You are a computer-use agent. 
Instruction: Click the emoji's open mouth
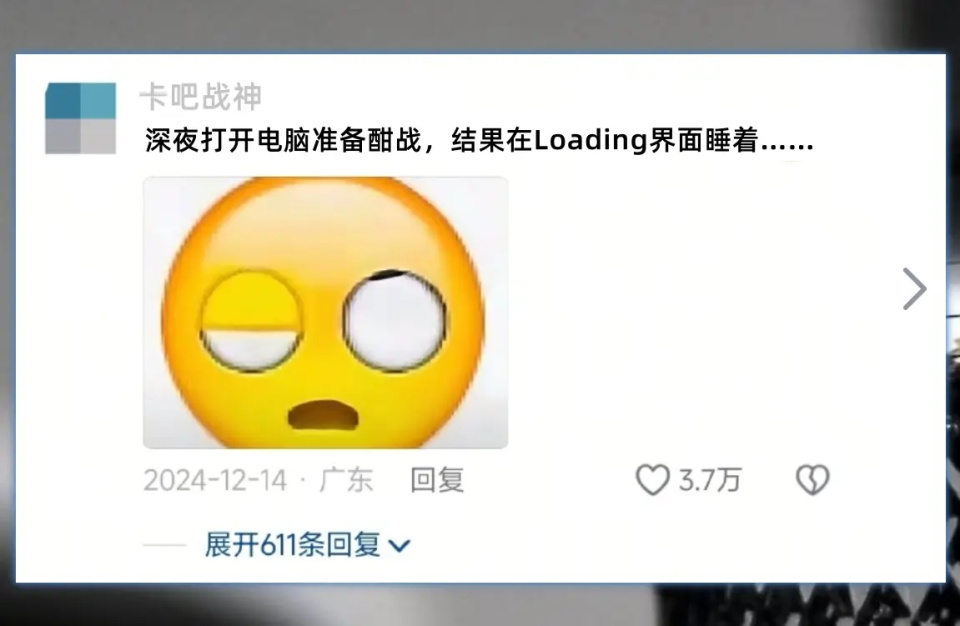coord(323,415)
